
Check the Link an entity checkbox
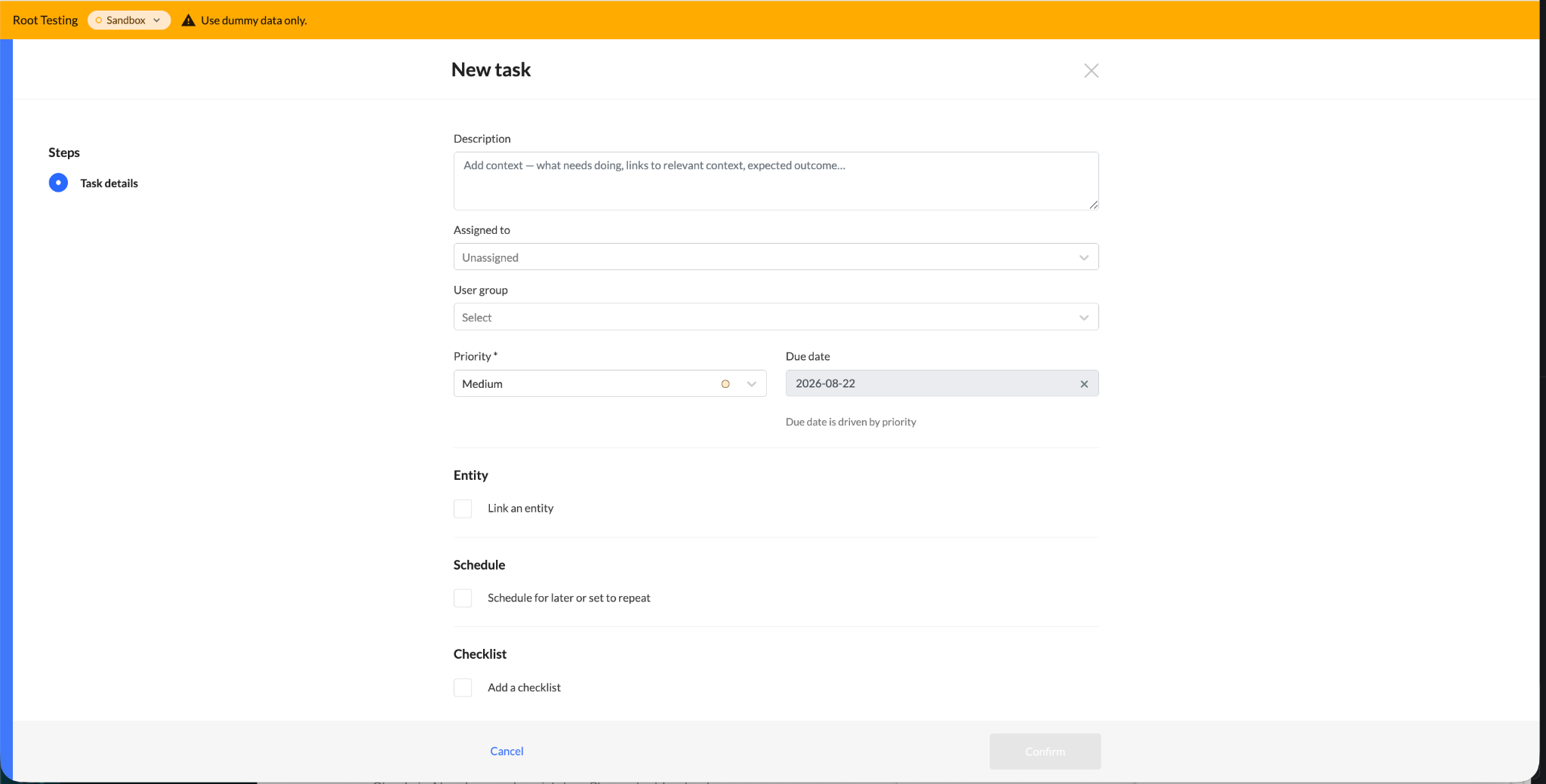(463, 509)
